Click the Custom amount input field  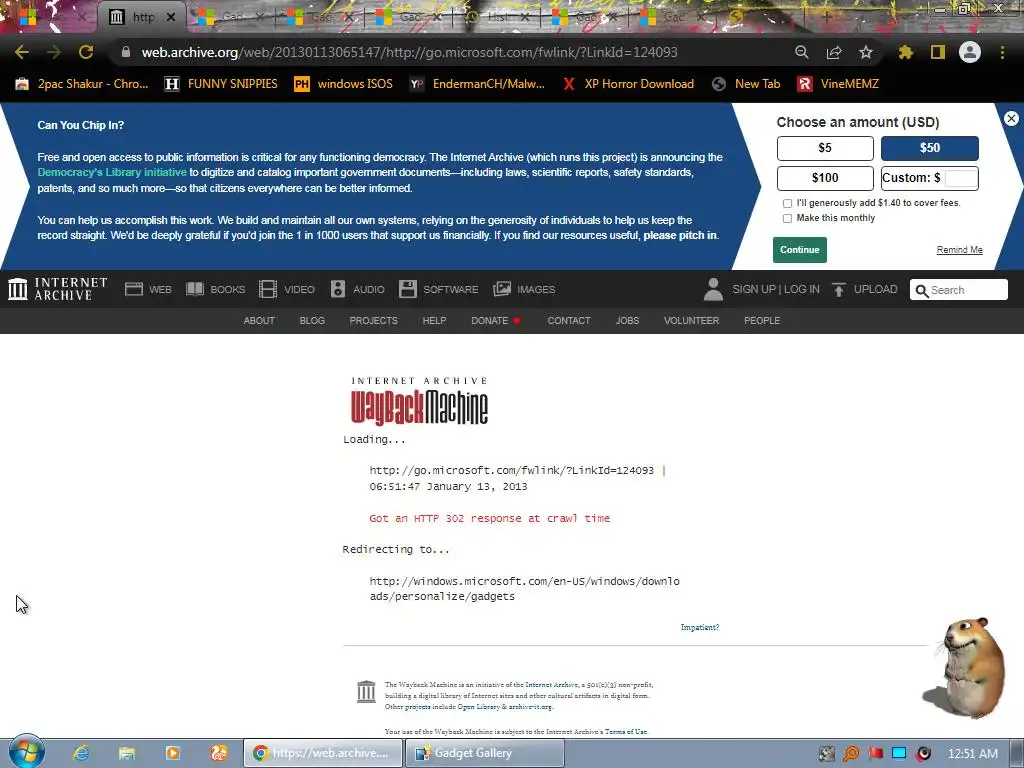tap(961, 178)
